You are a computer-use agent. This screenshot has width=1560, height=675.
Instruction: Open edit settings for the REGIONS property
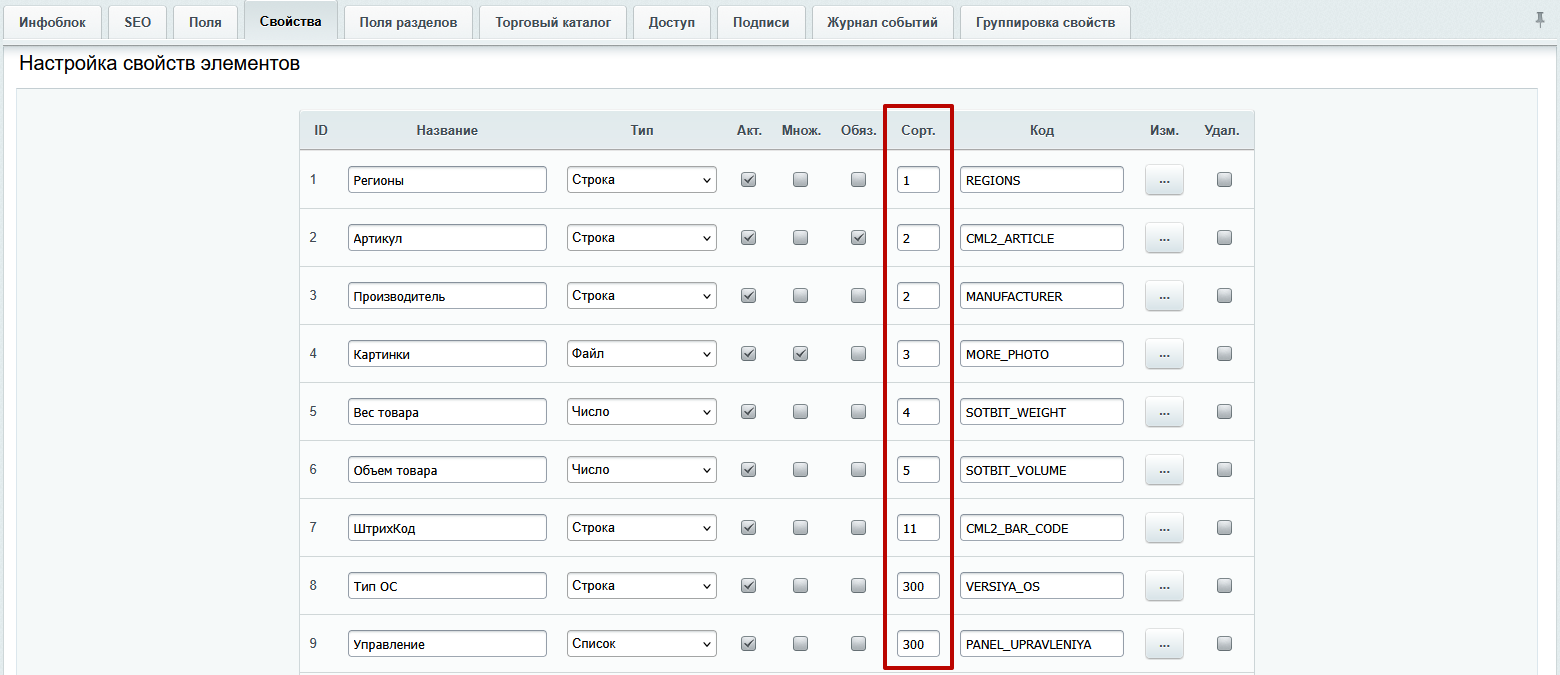[x=1163, y=179]
